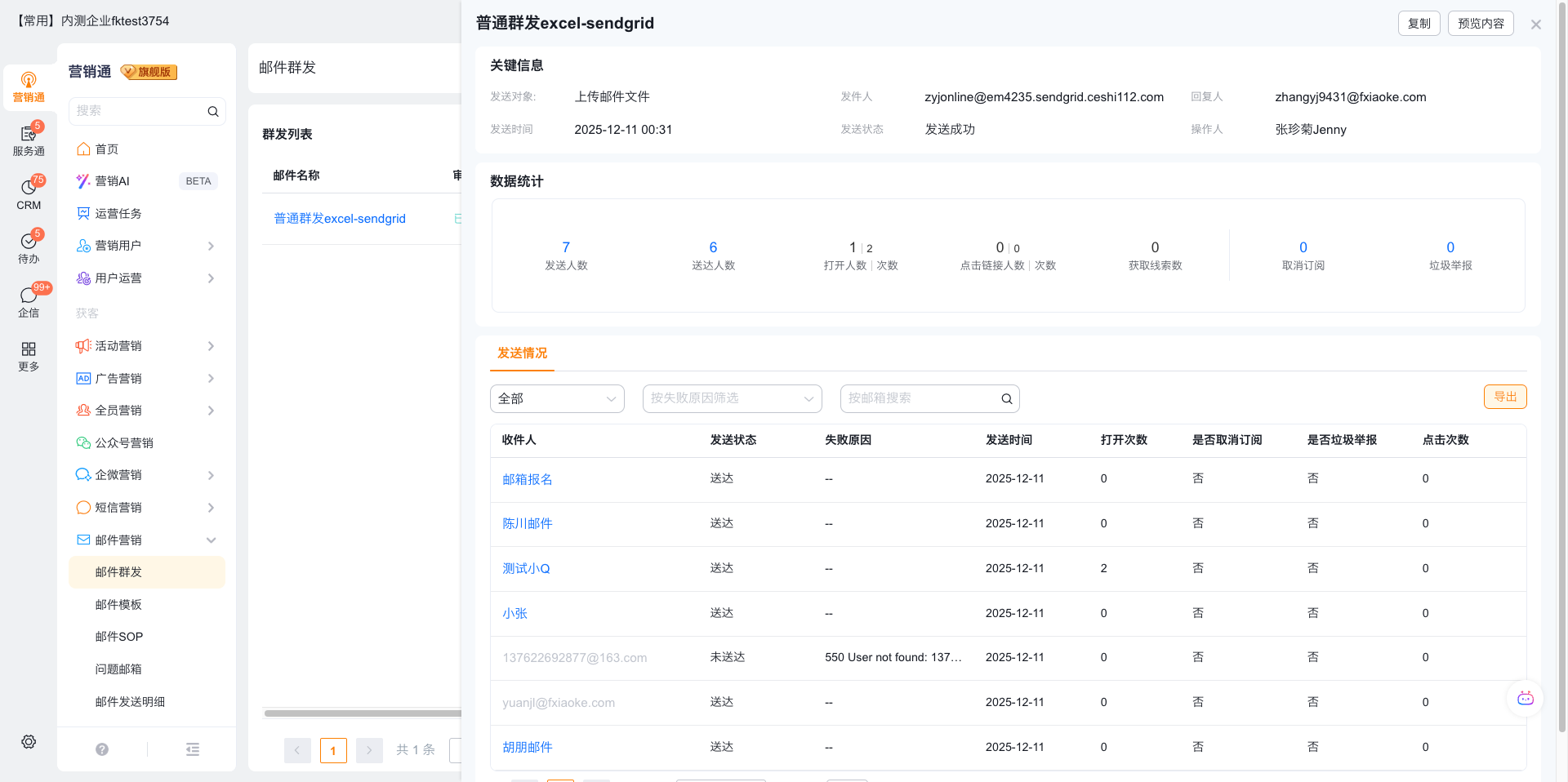Select the 发送情况 tab

point(521,353)
